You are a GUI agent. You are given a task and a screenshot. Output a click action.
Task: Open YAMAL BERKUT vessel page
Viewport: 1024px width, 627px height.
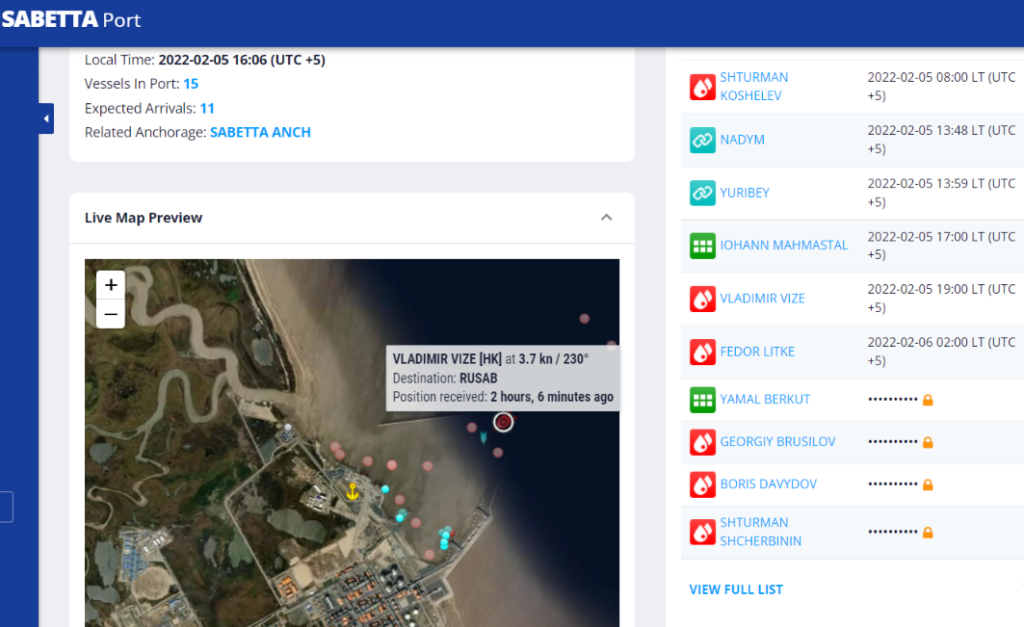coord(765,400)
